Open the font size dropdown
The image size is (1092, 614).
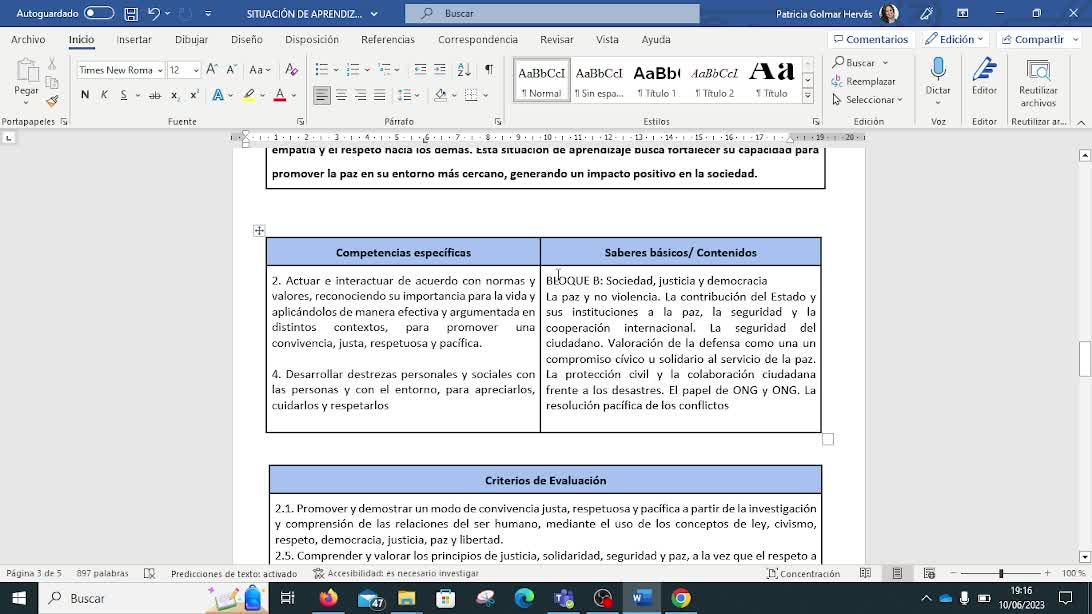point(196,70)
